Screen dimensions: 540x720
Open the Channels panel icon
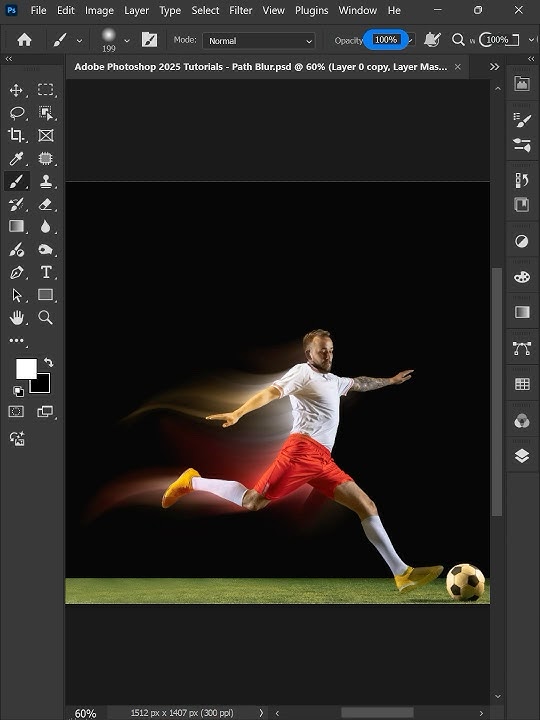[522, 421]
